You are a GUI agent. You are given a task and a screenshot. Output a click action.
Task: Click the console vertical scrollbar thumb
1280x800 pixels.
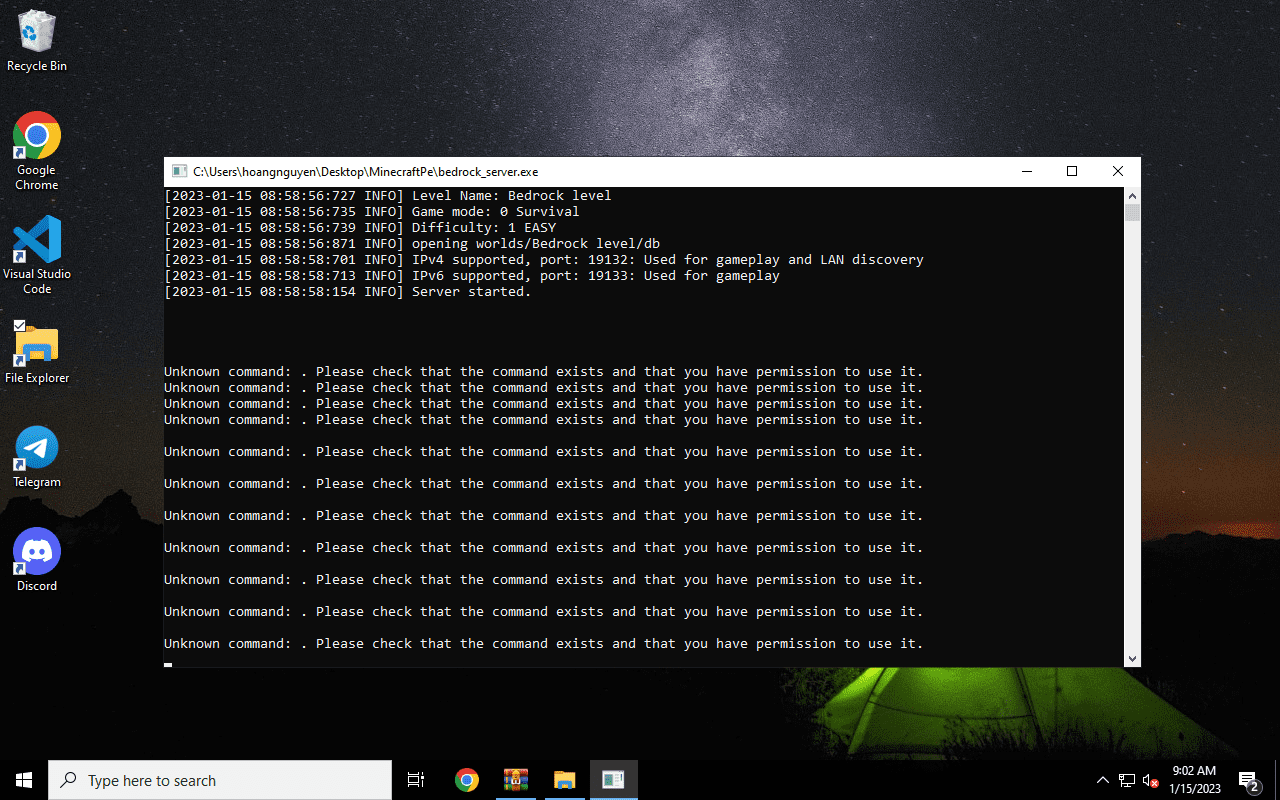[1132, 212]
